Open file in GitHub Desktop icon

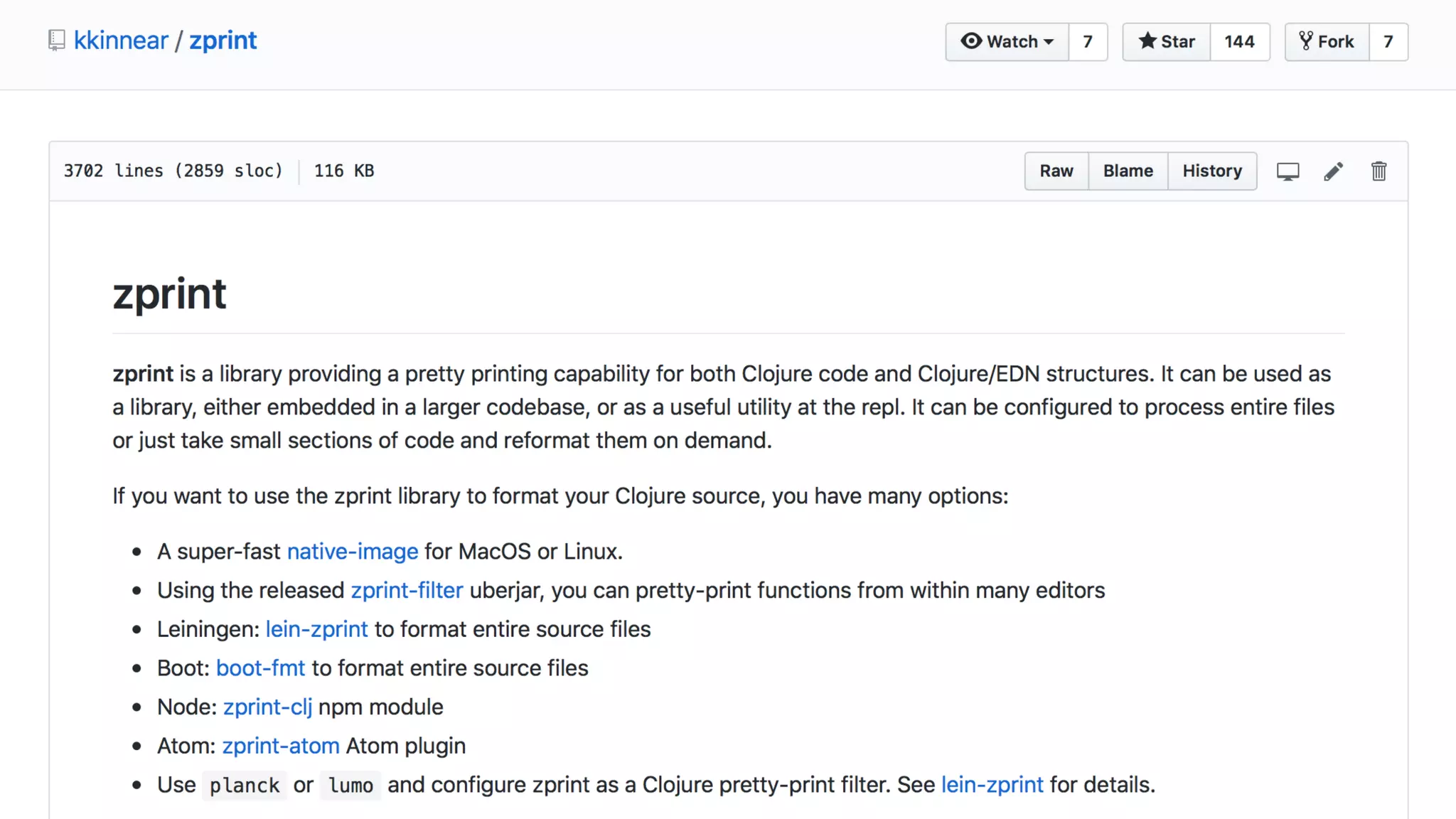click(1288, 171)
